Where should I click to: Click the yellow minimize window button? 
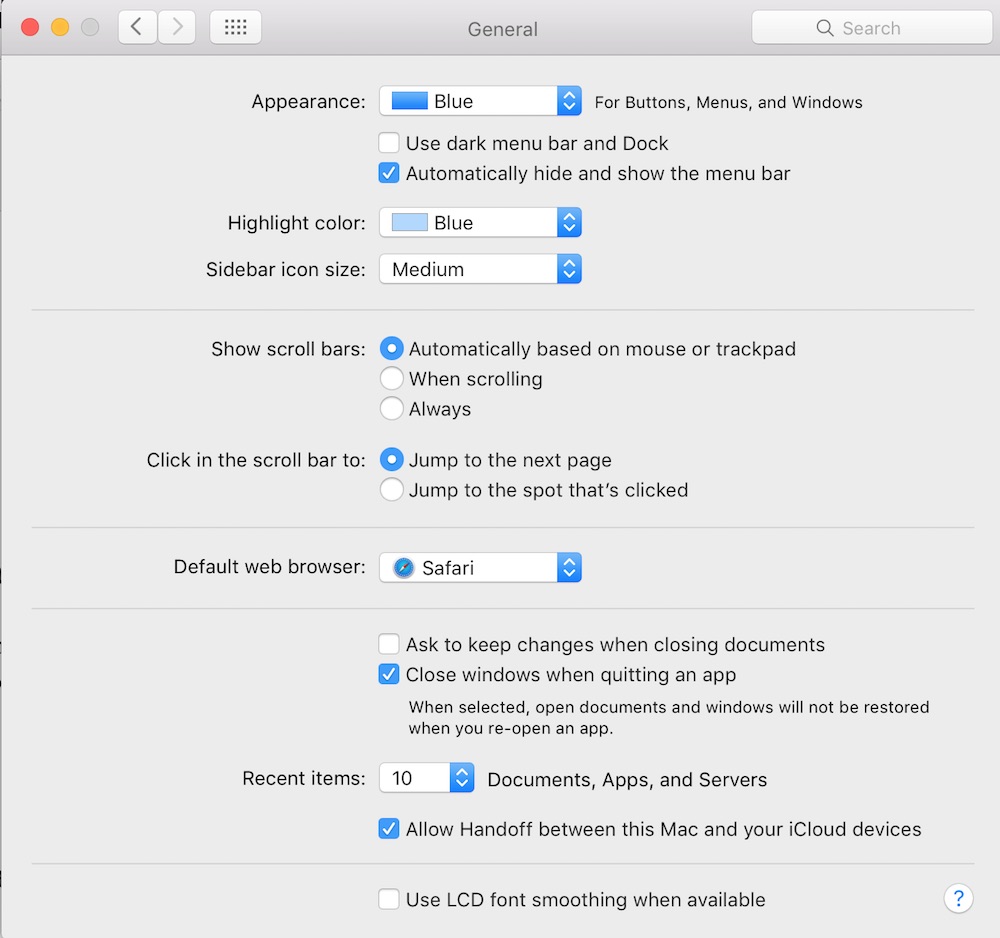pyautogui.click(x=60, y=28)
